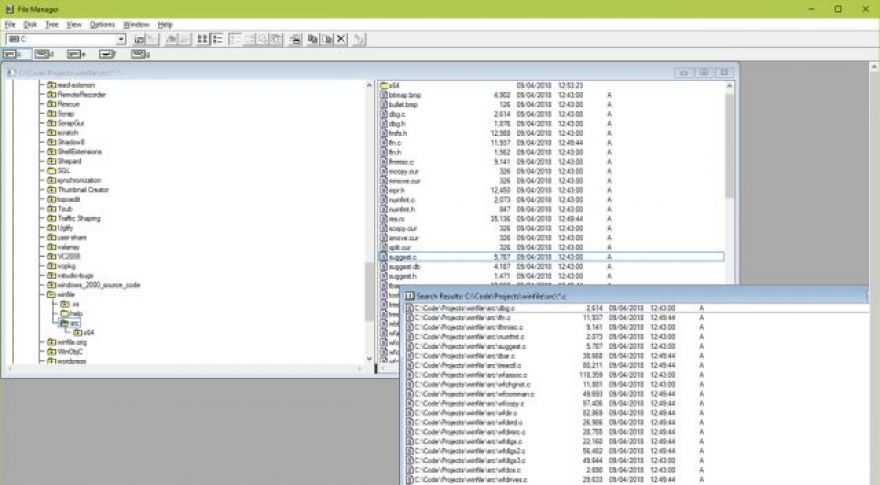The width and height of the screenshot is (880, 485).
Task: Click the Copy files toolbar icon
Action: 313,39
